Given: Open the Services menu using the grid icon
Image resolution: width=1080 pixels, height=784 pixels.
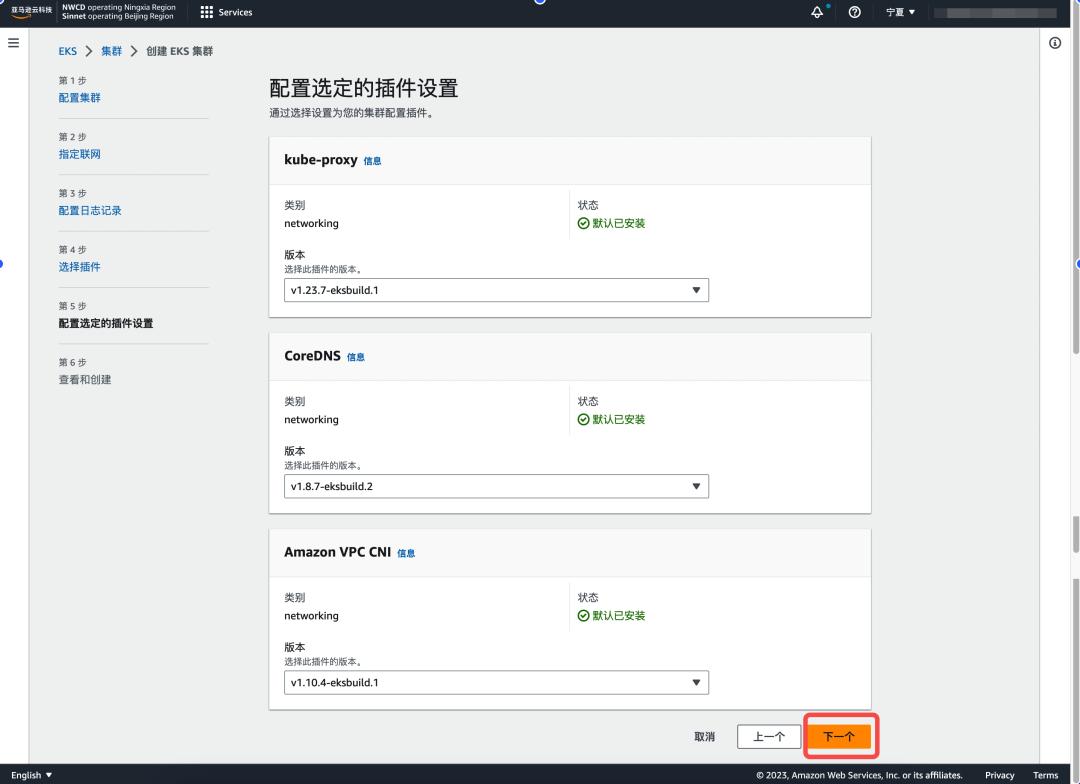Looking at the screenshot, I should 205,13.
